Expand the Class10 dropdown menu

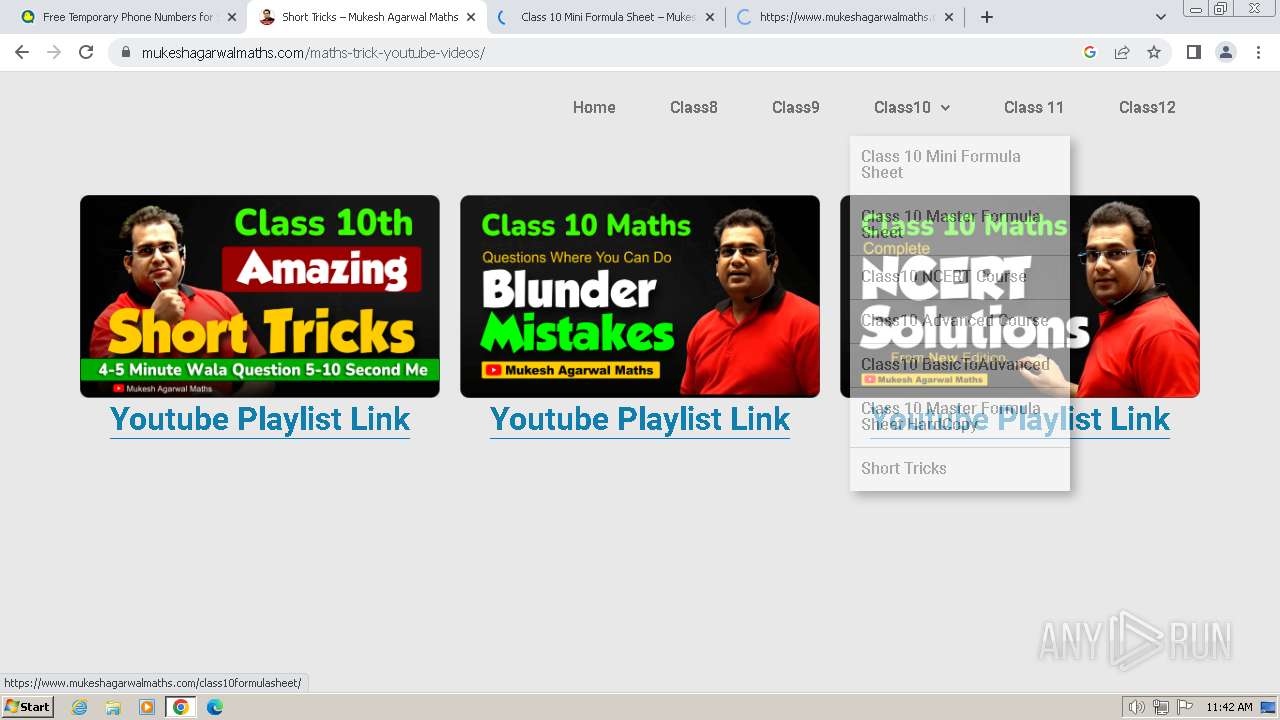pyautogui.click(x=912, y=107)
